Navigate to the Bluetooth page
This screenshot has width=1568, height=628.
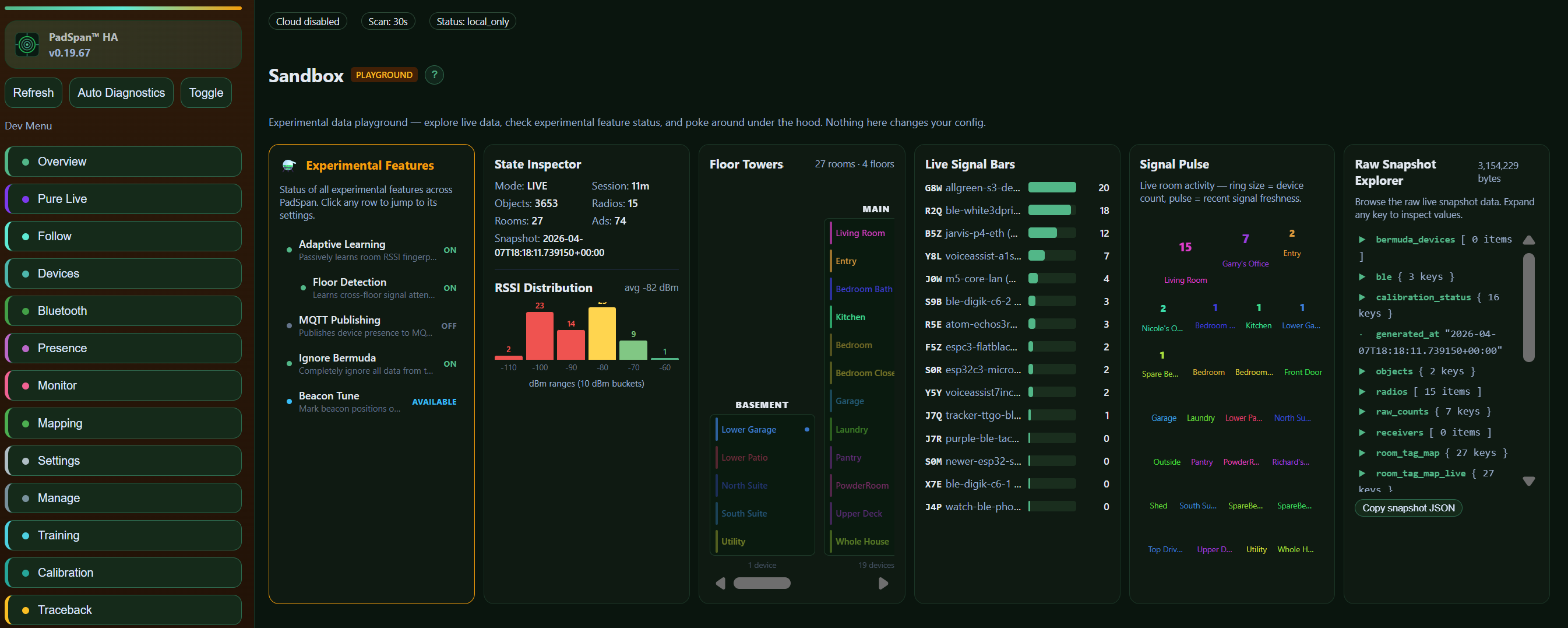(124, 311)
